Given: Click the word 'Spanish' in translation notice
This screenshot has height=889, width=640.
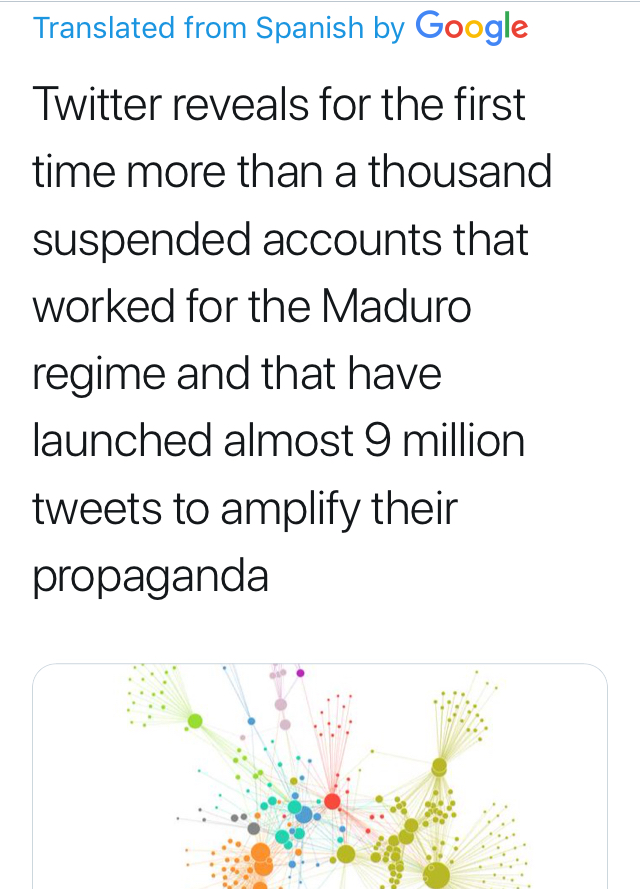Looking at the screenshot, I should tap(310, 28).
